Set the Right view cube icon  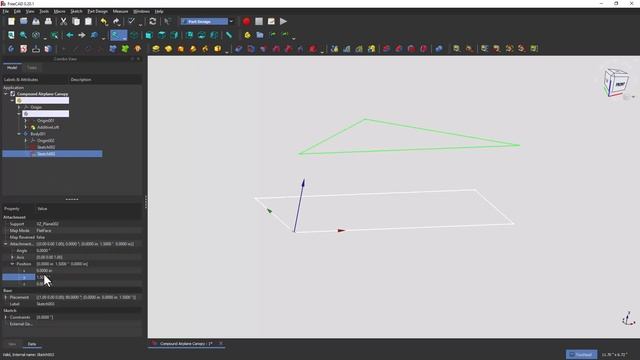174,35
